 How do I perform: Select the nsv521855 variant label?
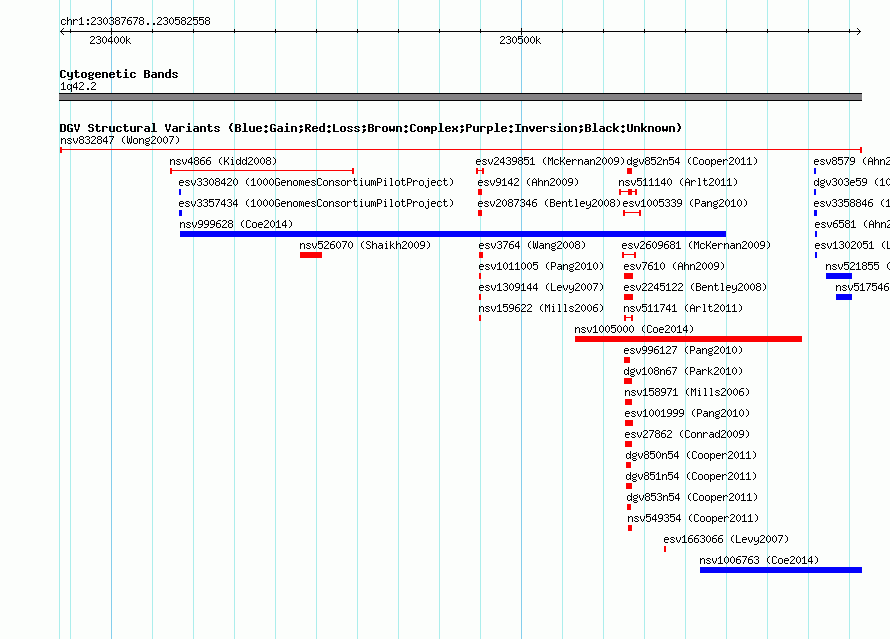[x=857, y=266]
